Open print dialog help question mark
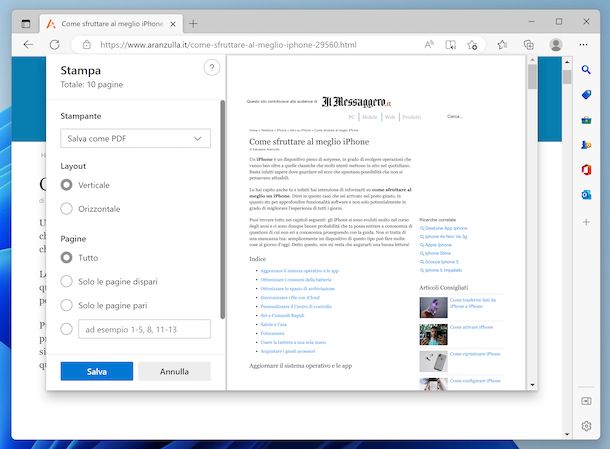Screen dimensions: 610x449 [x=212, y=68]
